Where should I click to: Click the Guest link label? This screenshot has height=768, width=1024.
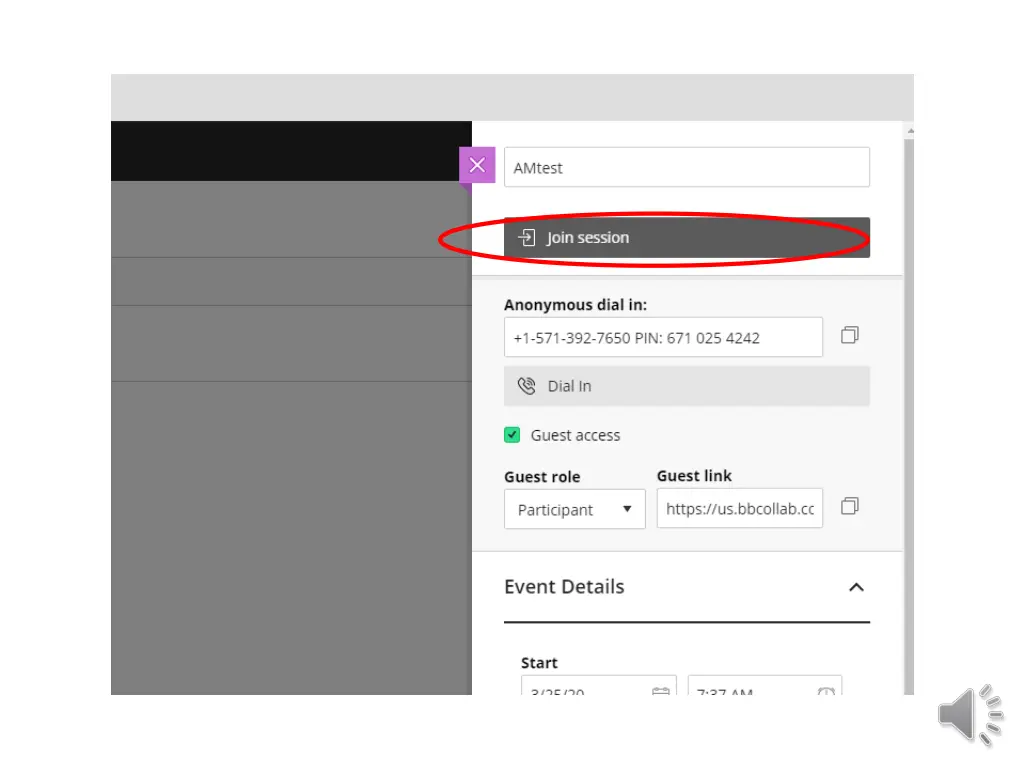pos(694,476)
